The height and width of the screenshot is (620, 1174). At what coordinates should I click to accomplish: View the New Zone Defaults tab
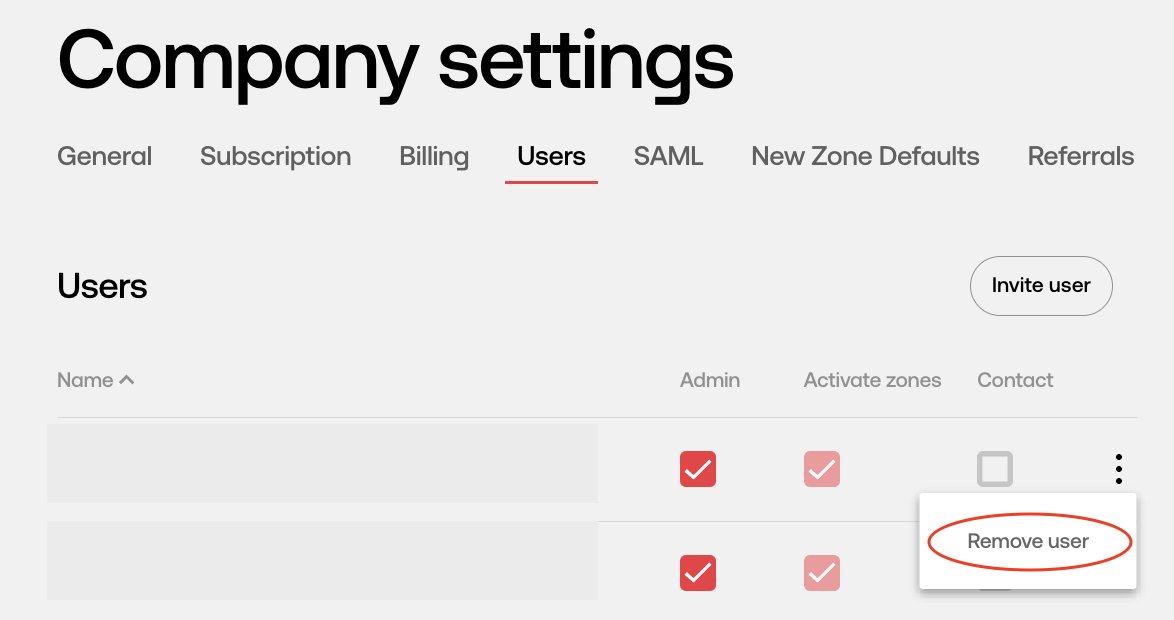click(x=866, y=156)
